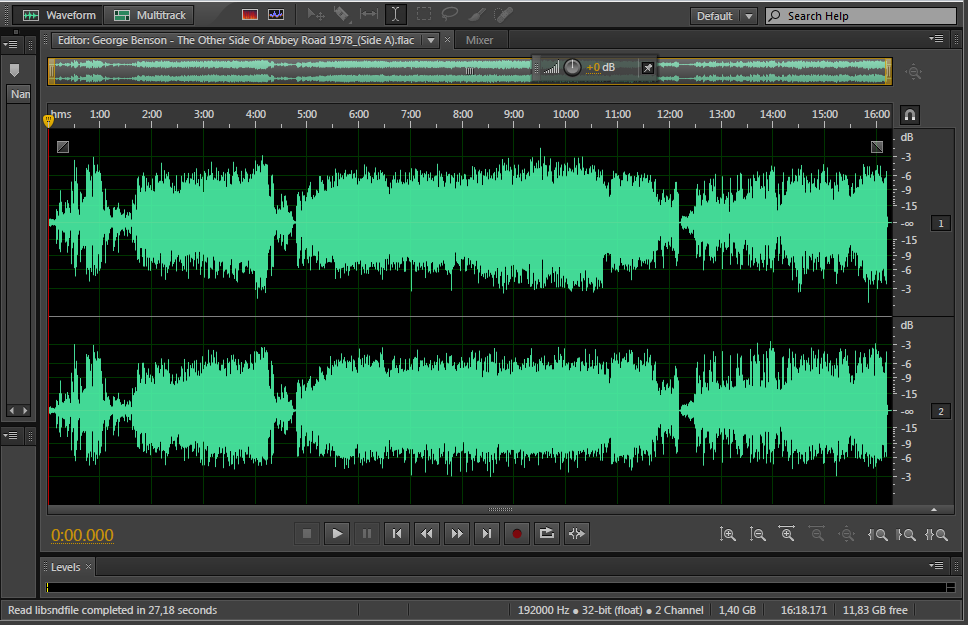Image resolution: width=968 pixels, height=625 pixels.
Task: Click the Stop button
Action: [x=307, y=534]
